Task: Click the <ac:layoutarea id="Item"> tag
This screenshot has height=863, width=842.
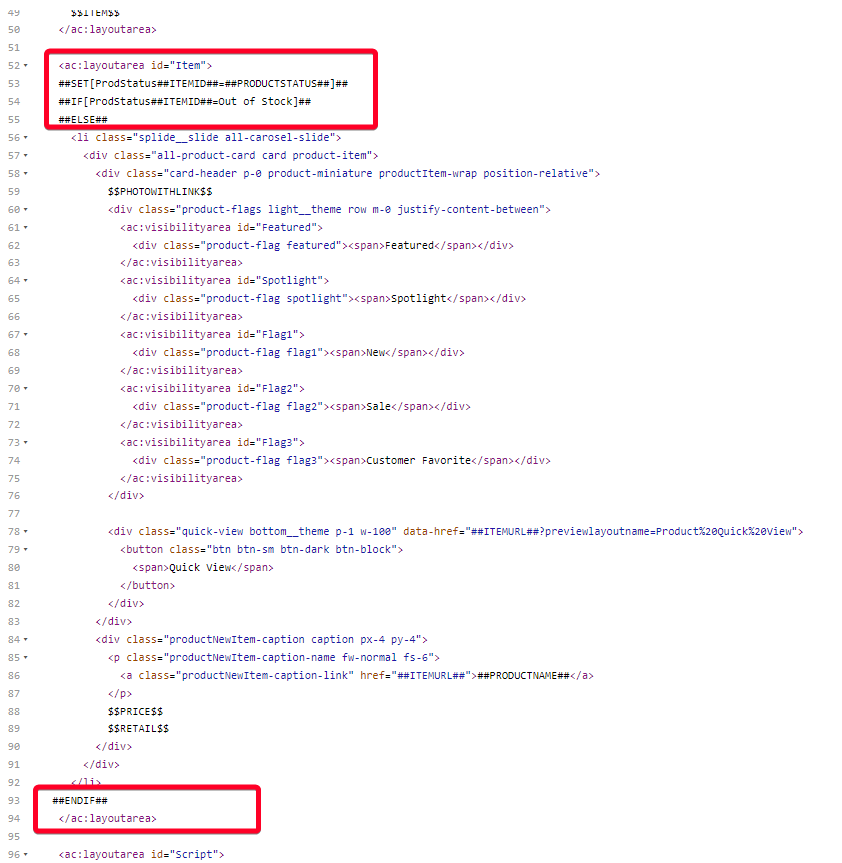Action: pyautogui.click(x=135, y=65)
